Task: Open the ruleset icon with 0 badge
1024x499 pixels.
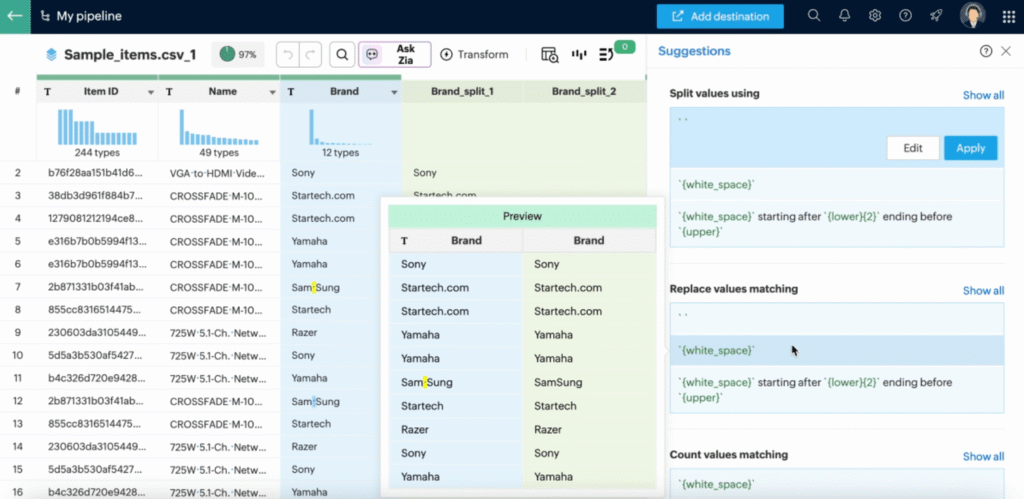Action: (607, 55)
